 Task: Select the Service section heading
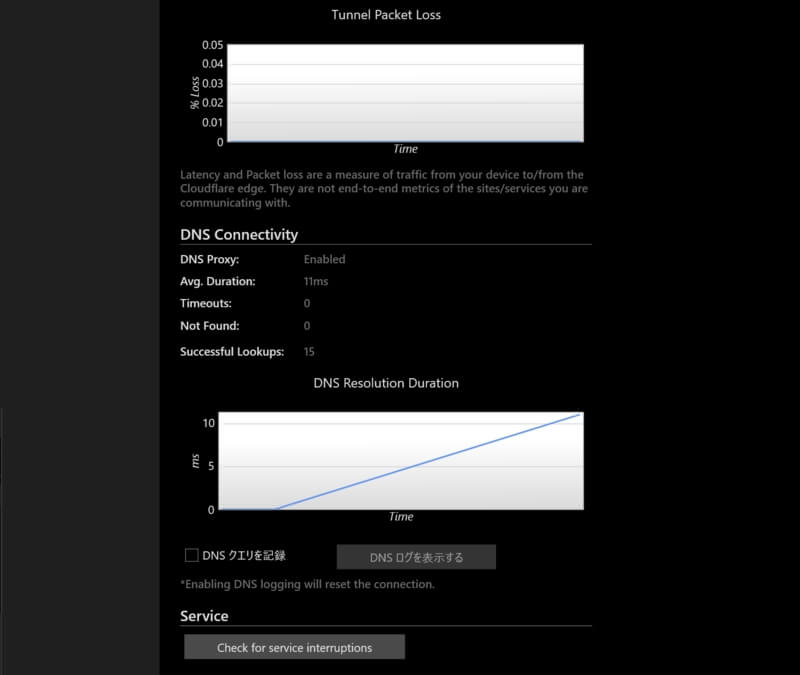204,616
